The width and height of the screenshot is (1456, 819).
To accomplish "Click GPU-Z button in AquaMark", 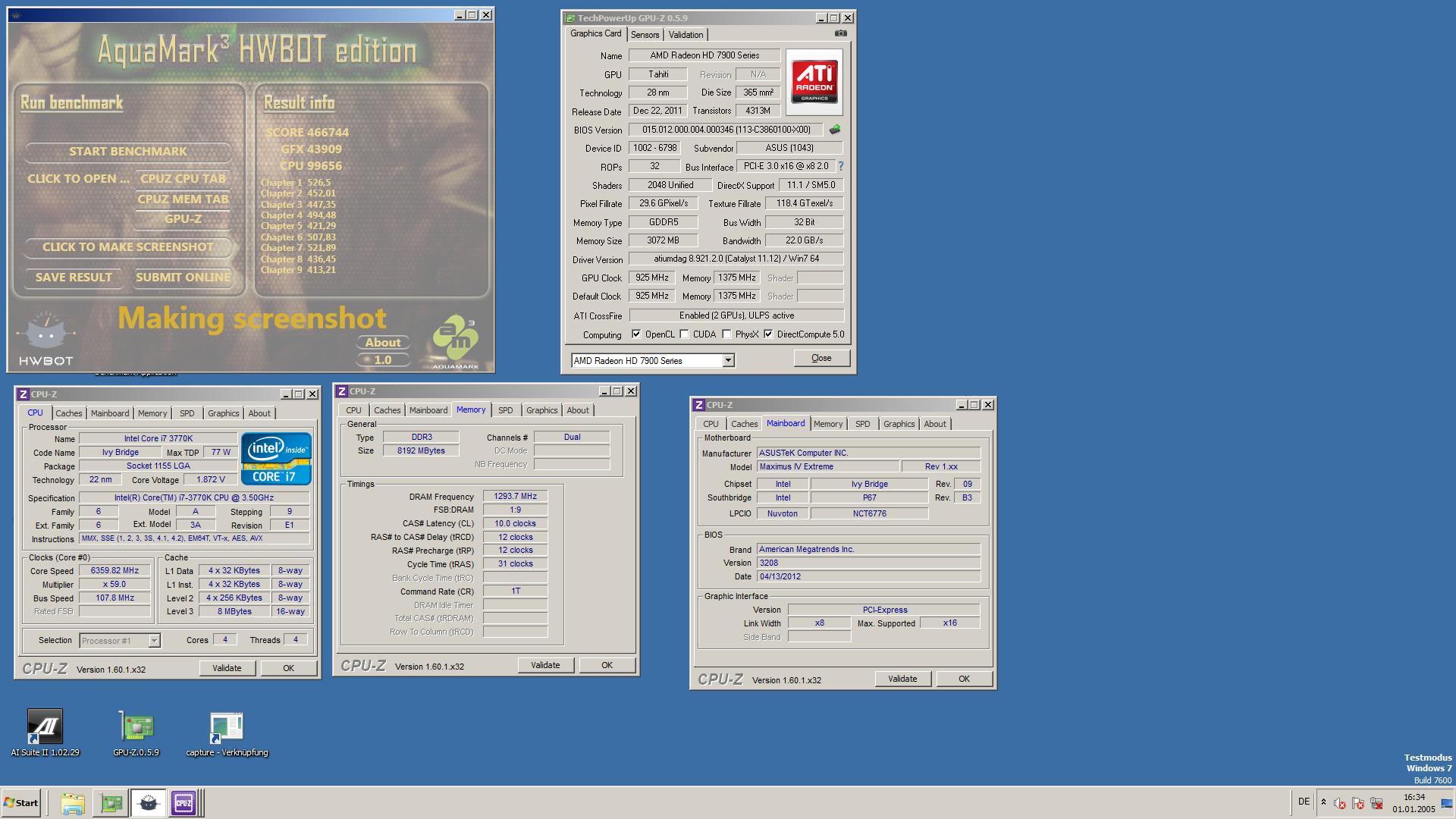I will pyautogui.click(x=183, y=219).
